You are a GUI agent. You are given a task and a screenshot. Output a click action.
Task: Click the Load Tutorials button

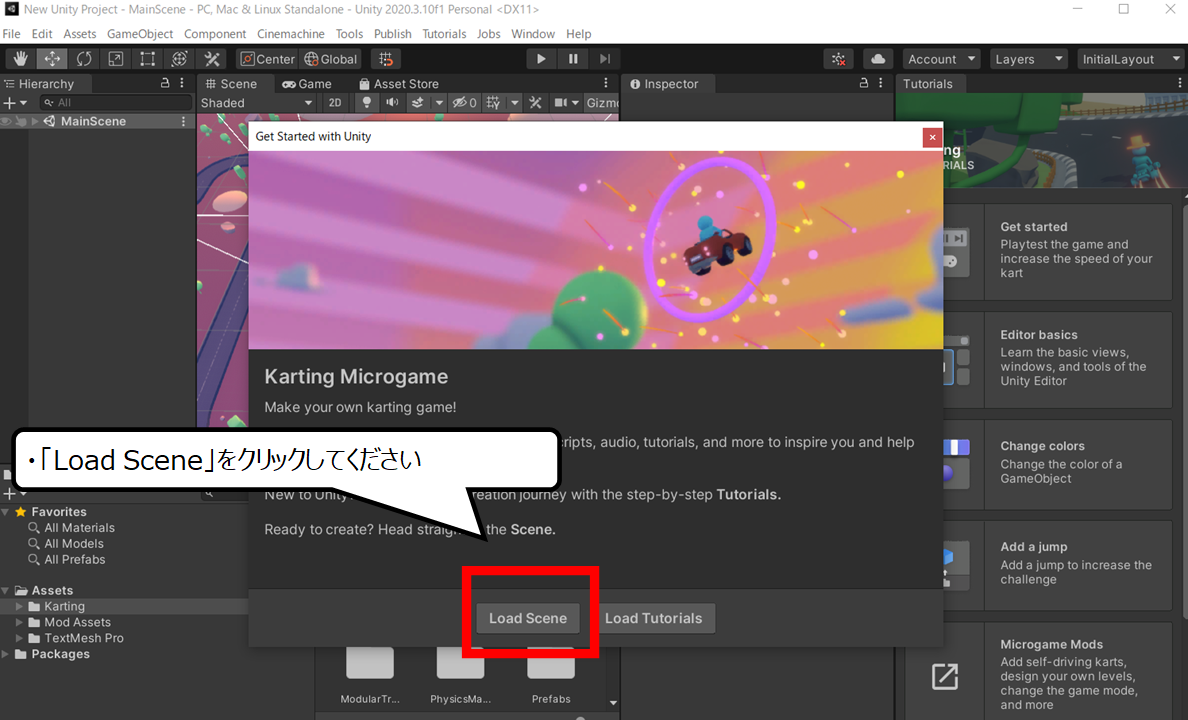point(654,618)
